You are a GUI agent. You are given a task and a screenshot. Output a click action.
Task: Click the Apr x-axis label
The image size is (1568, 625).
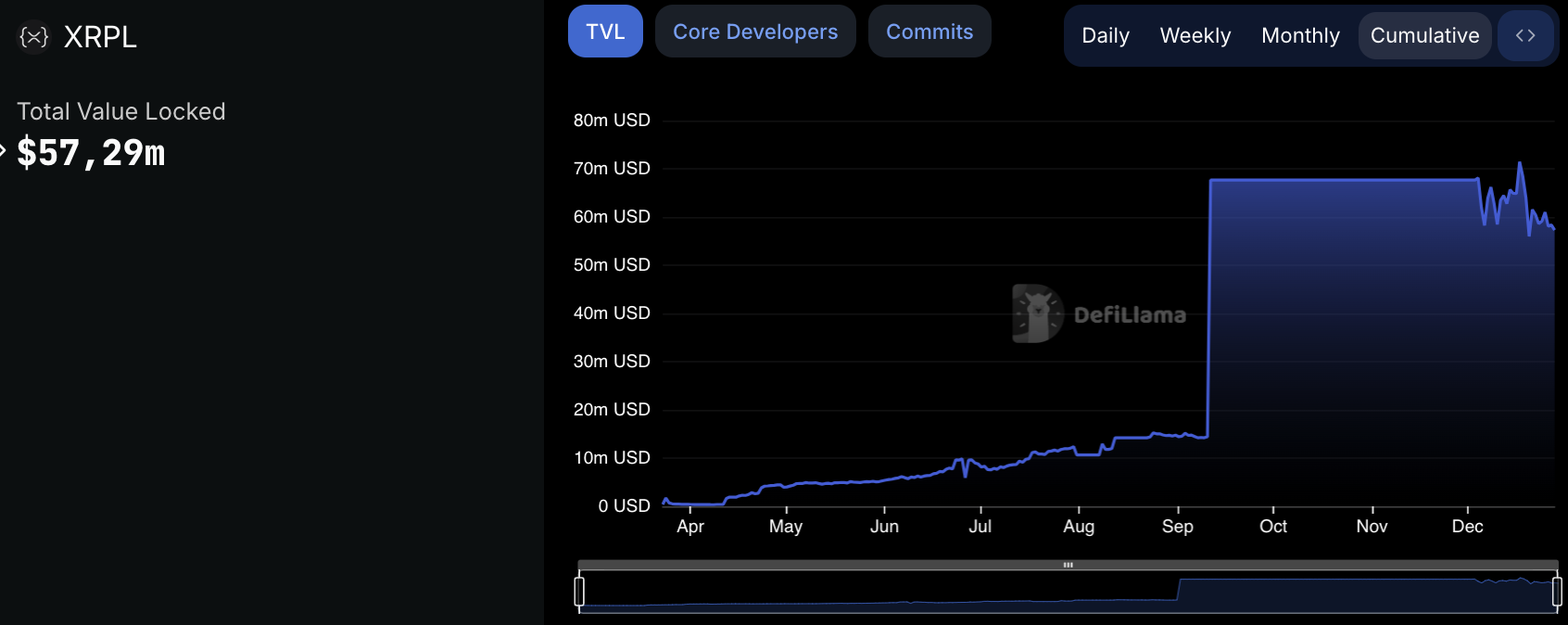coord(690,527)
